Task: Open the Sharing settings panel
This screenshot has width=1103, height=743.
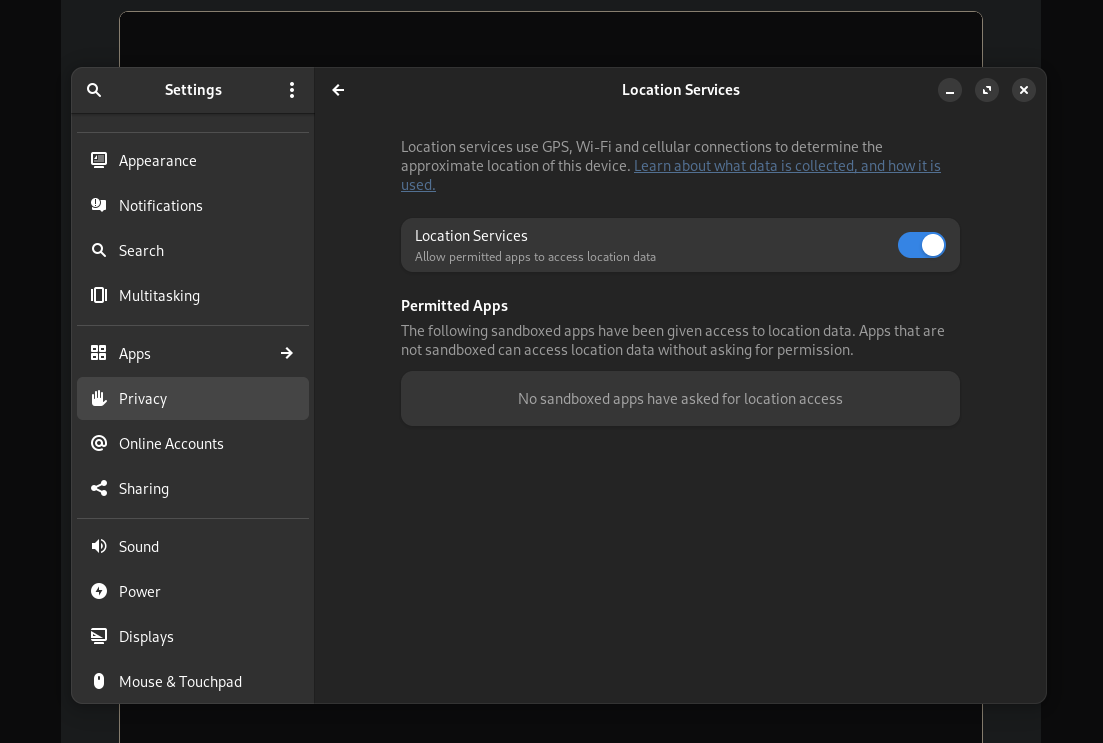Action: (x=193, y=488)
